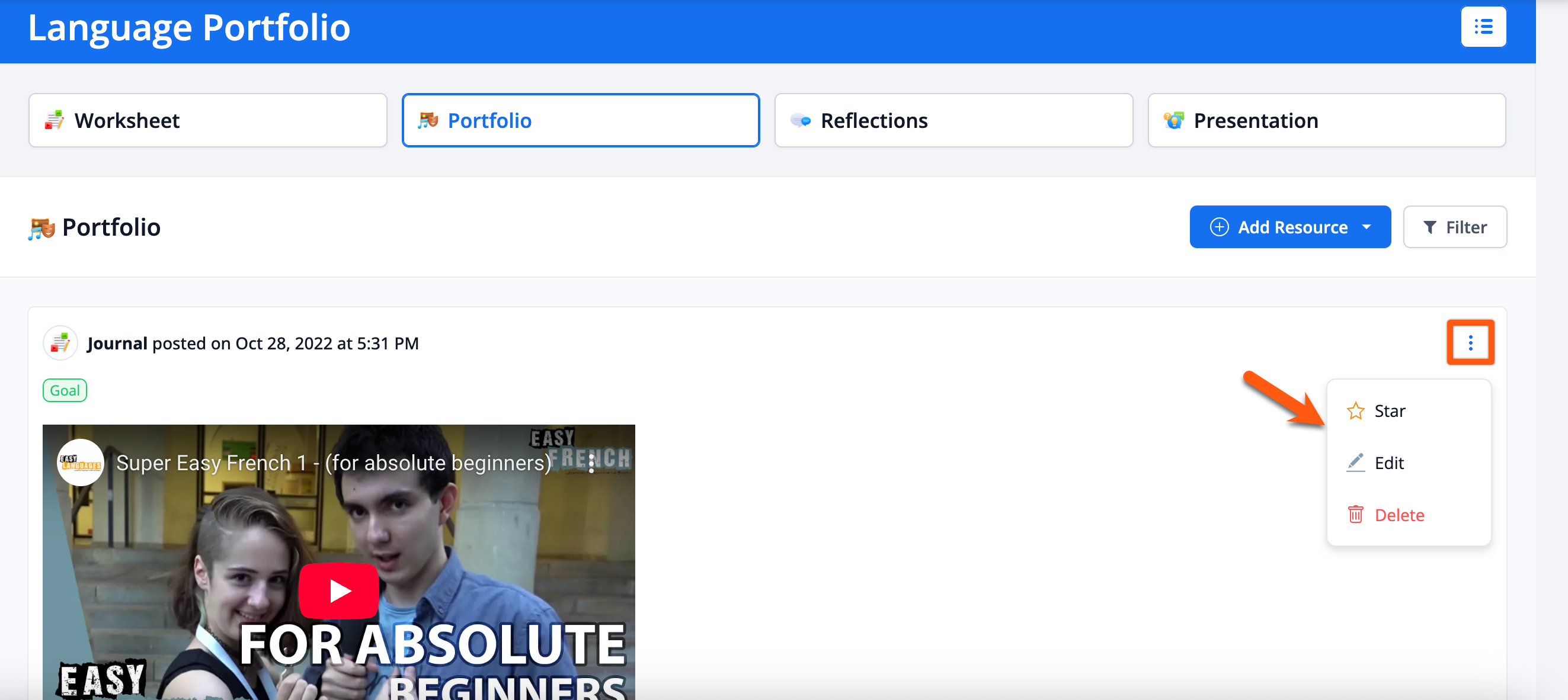Click the Language Portfolio page title

coord(189,27)
